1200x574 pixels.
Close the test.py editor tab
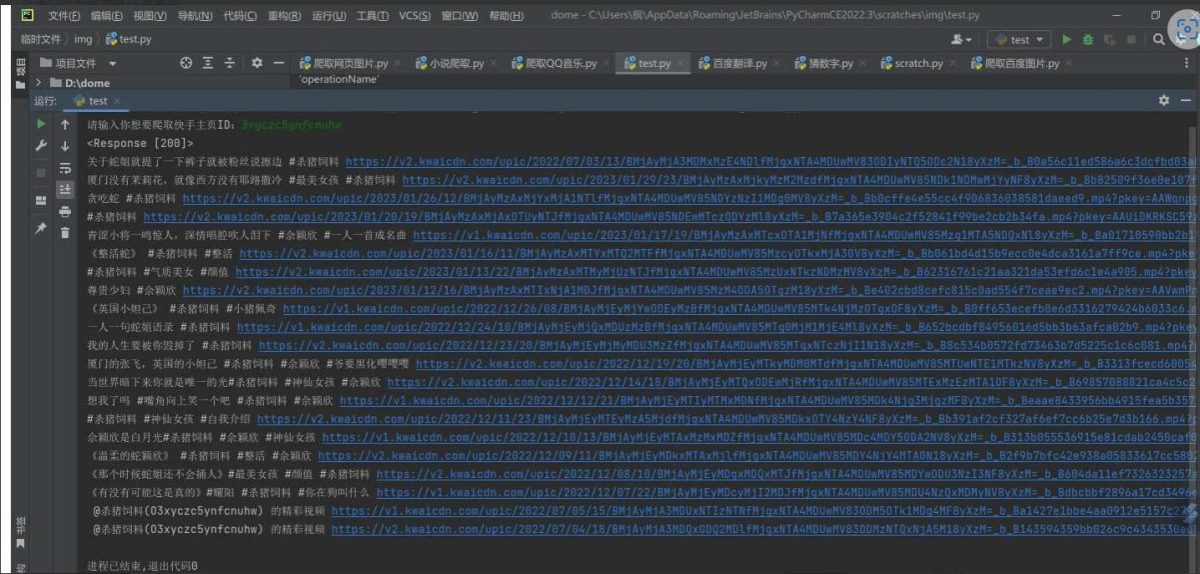tap(680, 63)
